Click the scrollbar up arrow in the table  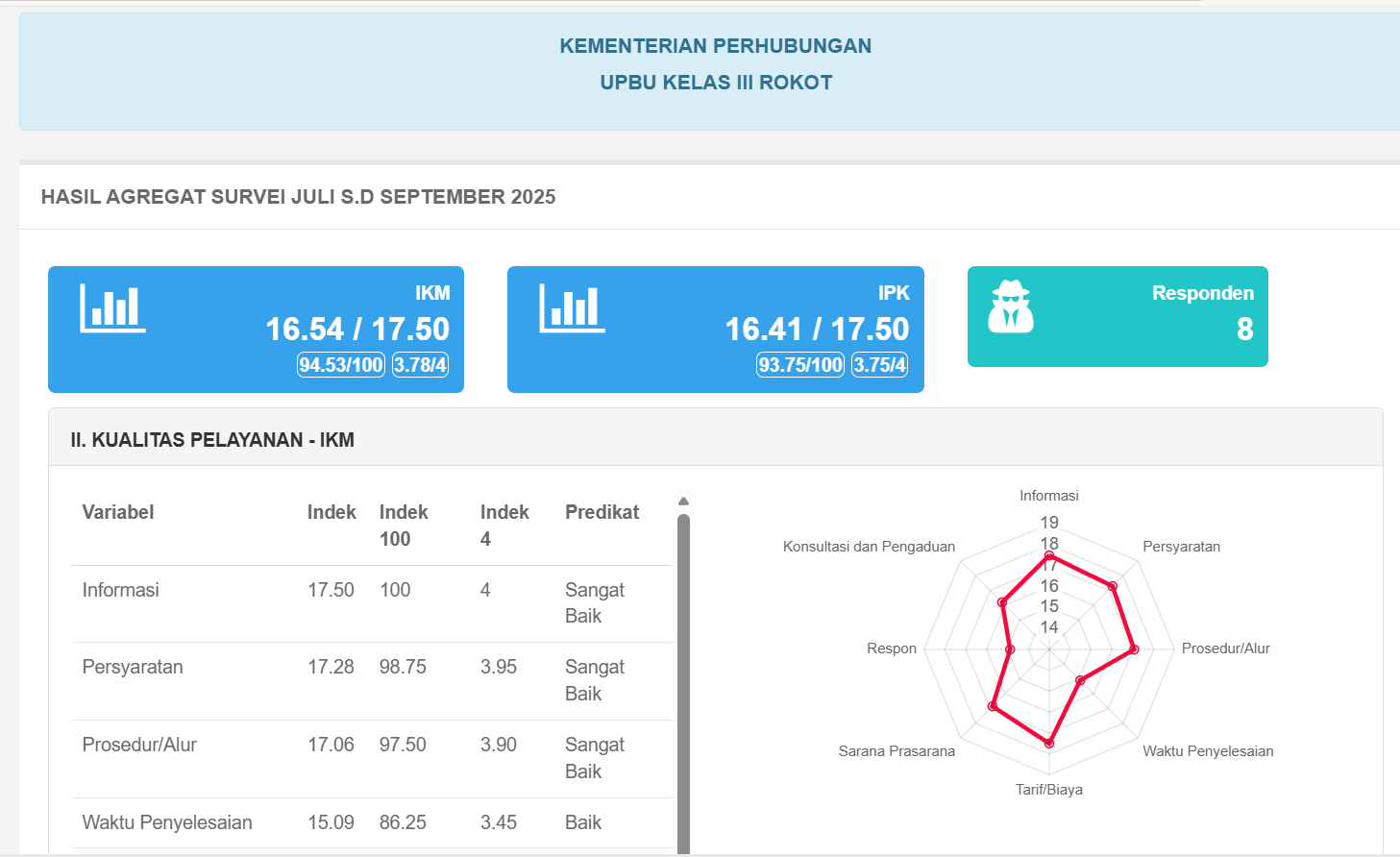(x=683, y=501)
